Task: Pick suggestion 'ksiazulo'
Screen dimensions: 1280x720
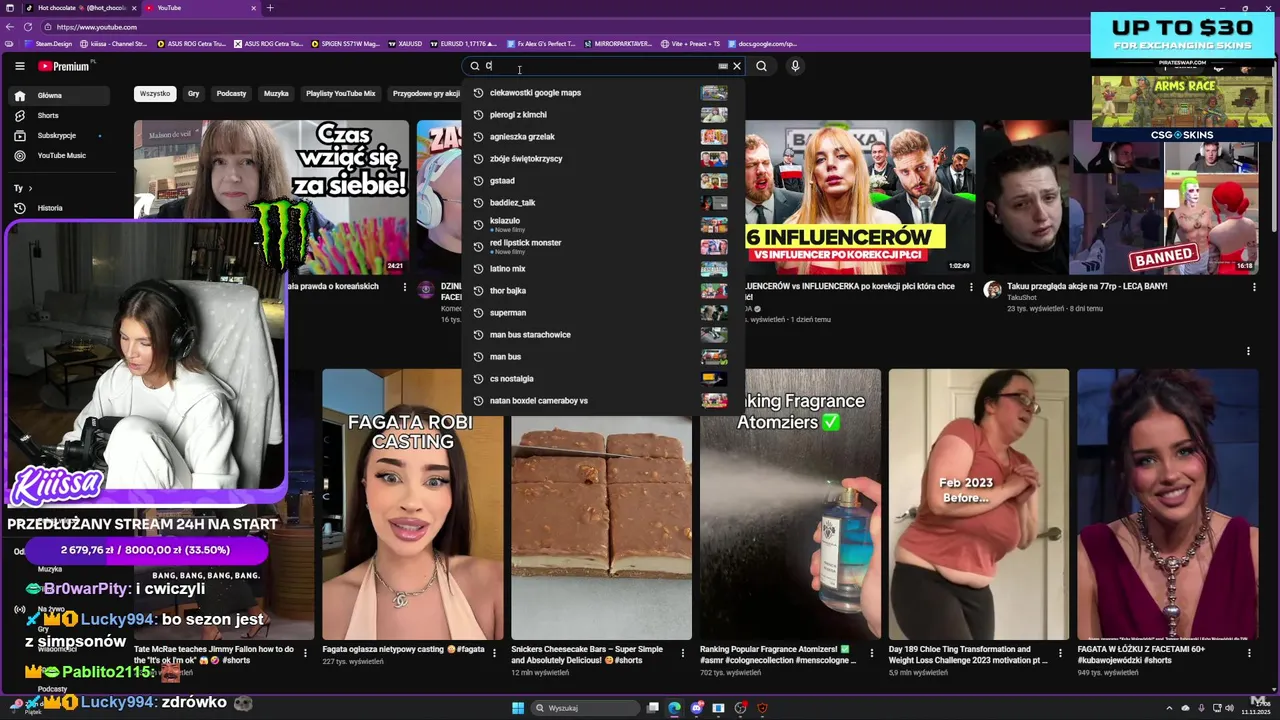Action: click(x=603, y=225)
